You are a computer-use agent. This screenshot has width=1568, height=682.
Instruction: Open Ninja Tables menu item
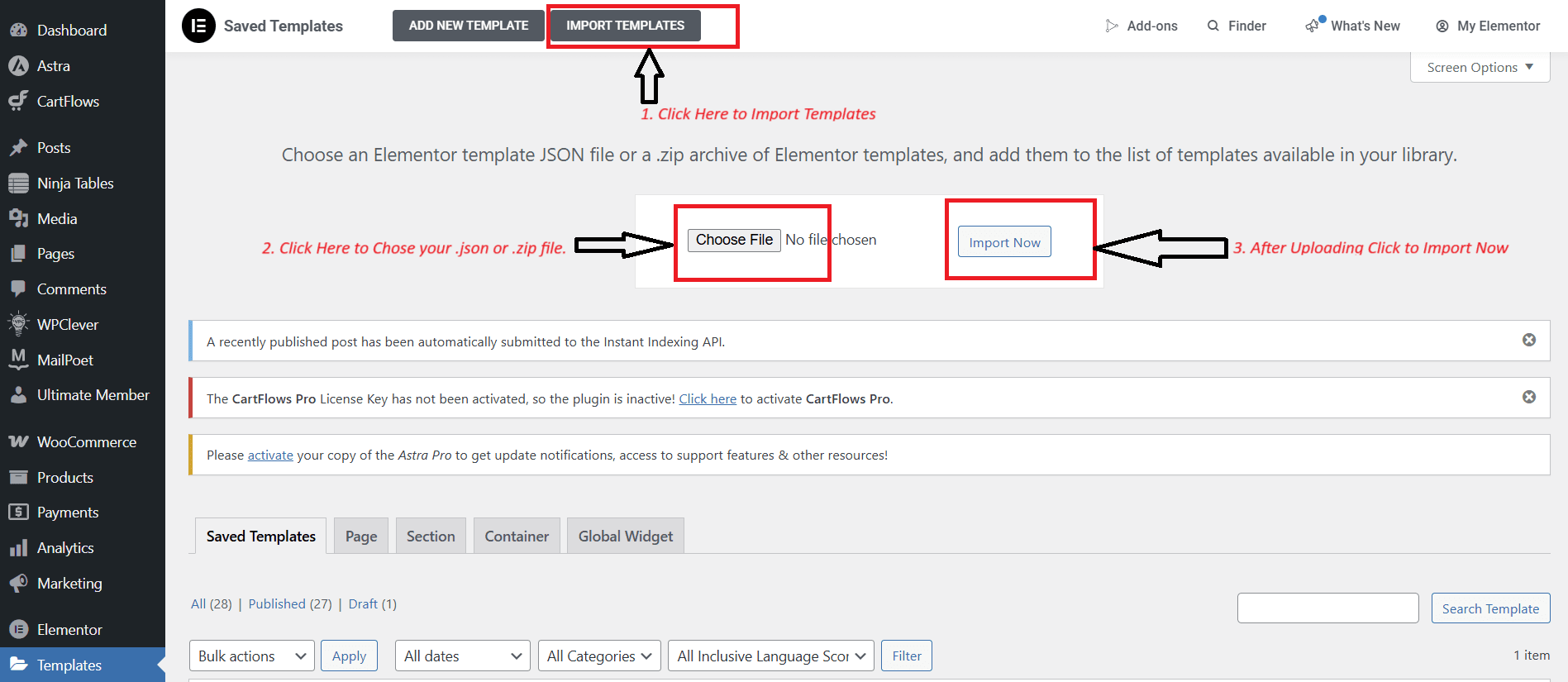83,183
